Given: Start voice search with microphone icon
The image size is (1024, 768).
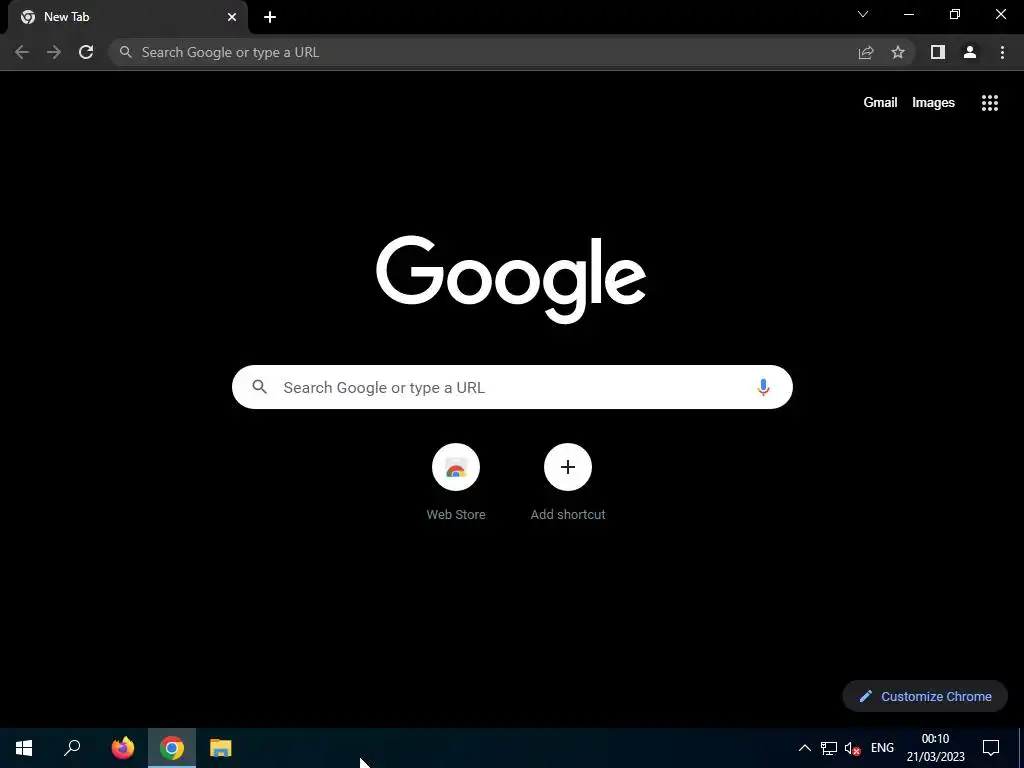Looking at the screenshot, I should click(x=763, y=387).
